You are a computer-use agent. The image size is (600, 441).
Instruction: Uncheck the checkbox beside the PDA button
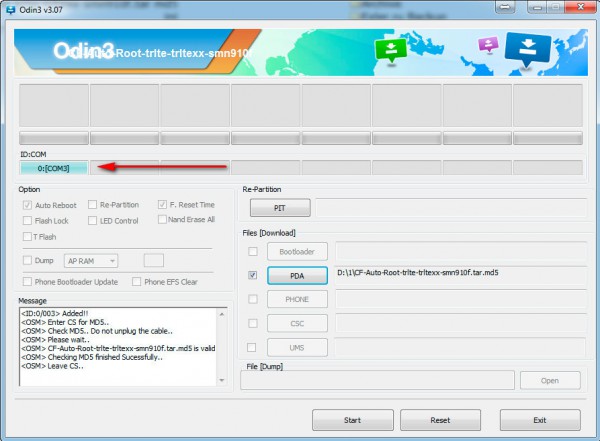coord(253,275)
